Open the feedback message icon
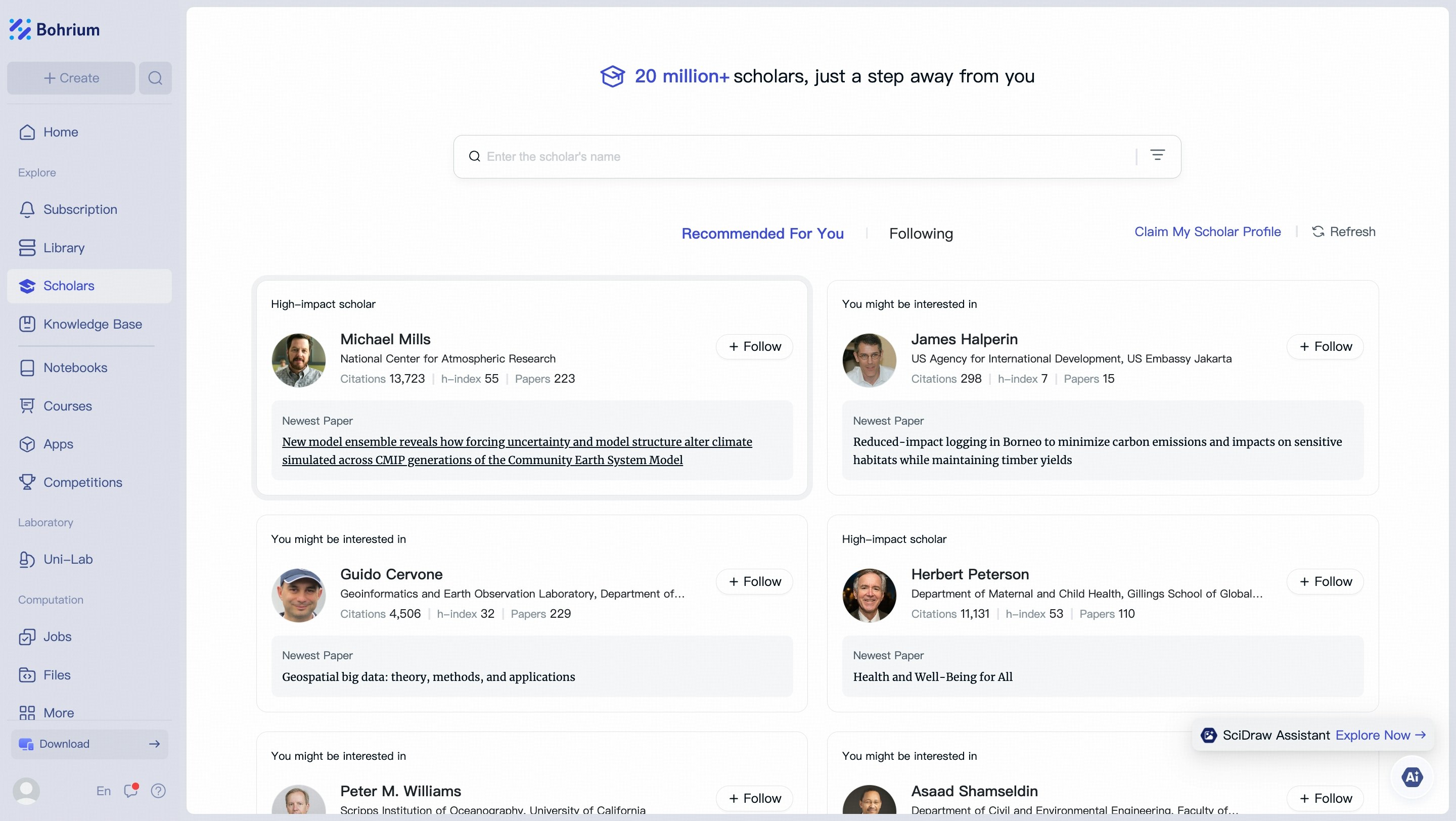Screen dimensions: 1456x821 tap(130, 791)
